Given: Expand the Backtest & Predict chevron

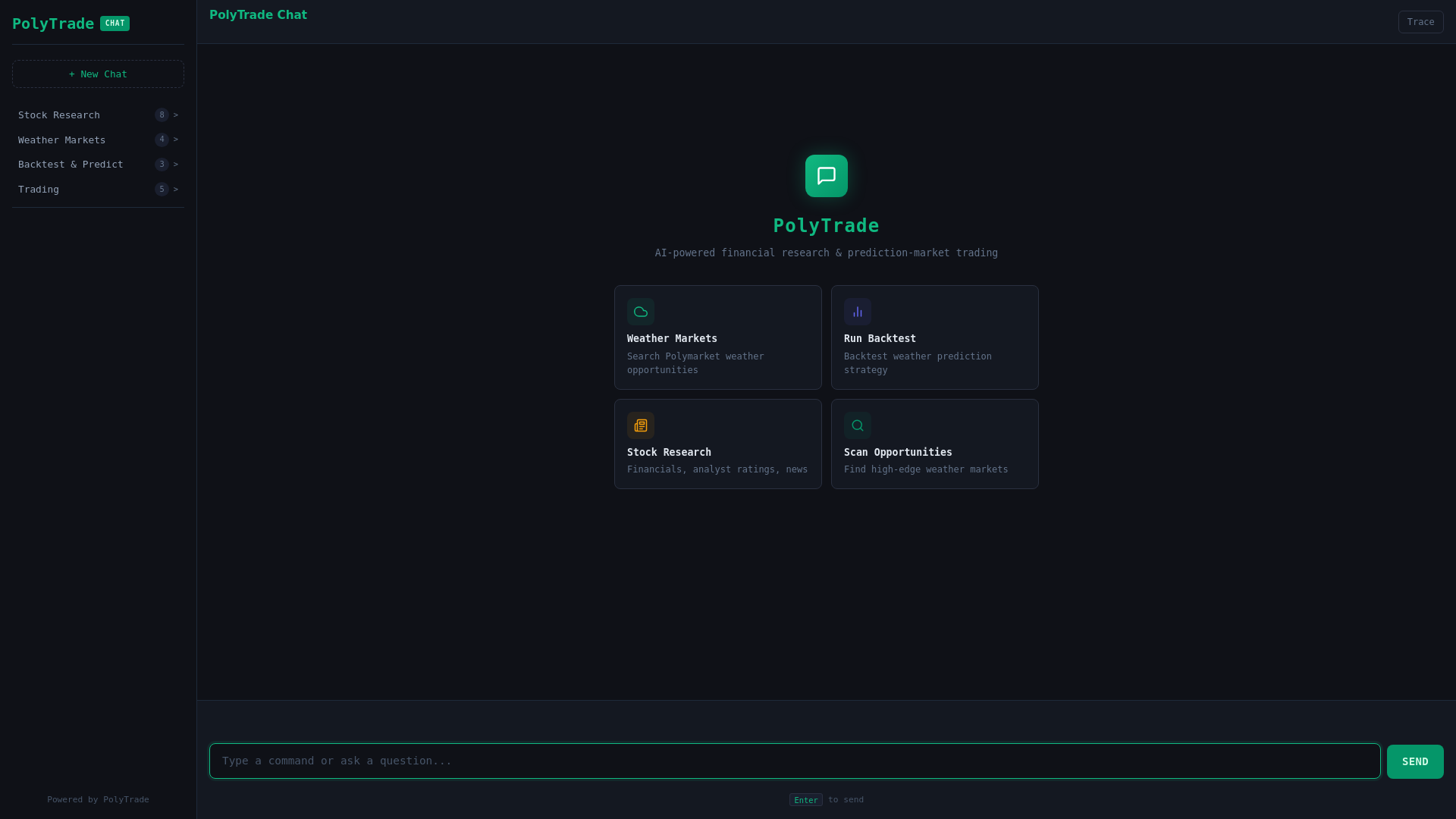Looking at the screenshot, I should [x=176, y=165].
